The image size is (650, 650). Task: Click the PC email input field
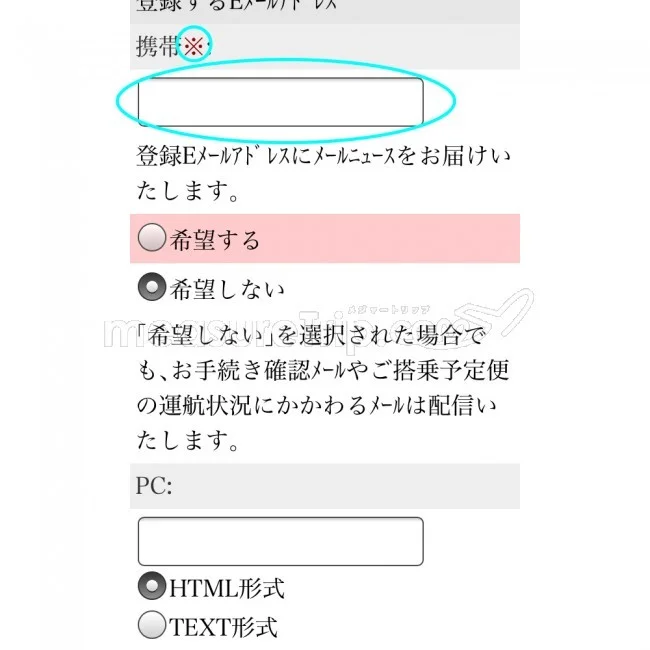pos(280,541)
